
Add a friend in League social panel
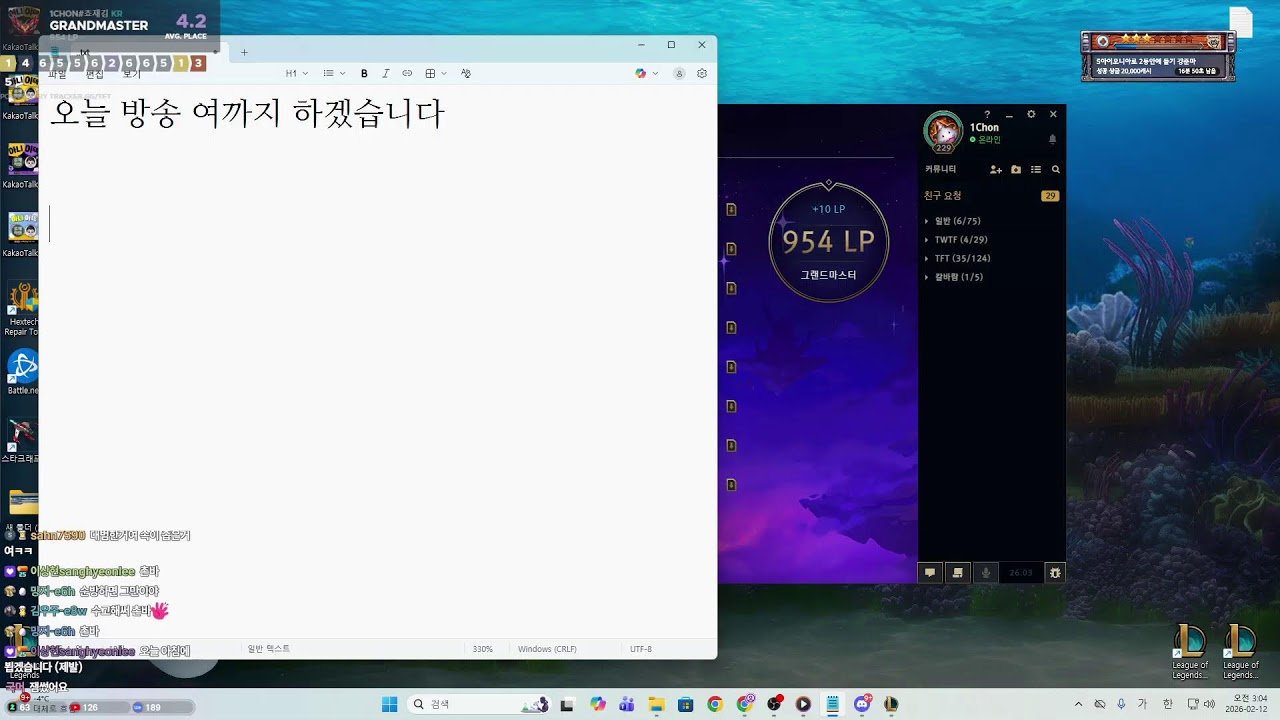pos(996,170)
